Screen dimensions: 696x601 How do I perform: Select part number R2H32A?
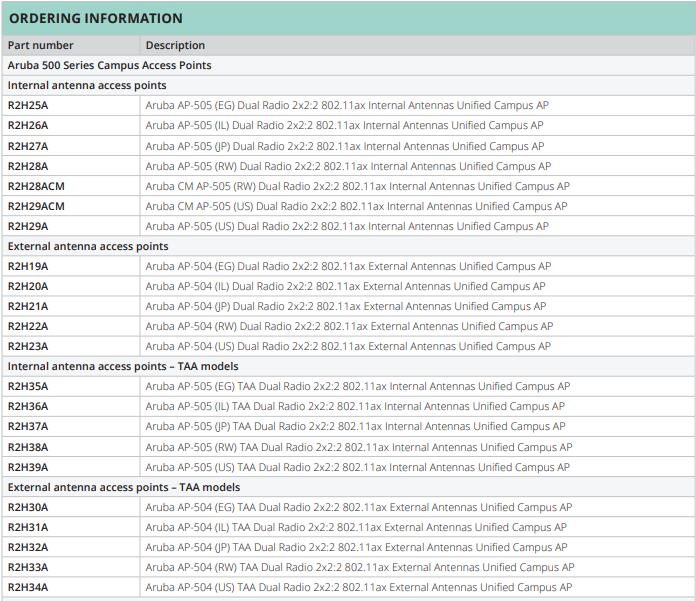click(x=28, y=547)
